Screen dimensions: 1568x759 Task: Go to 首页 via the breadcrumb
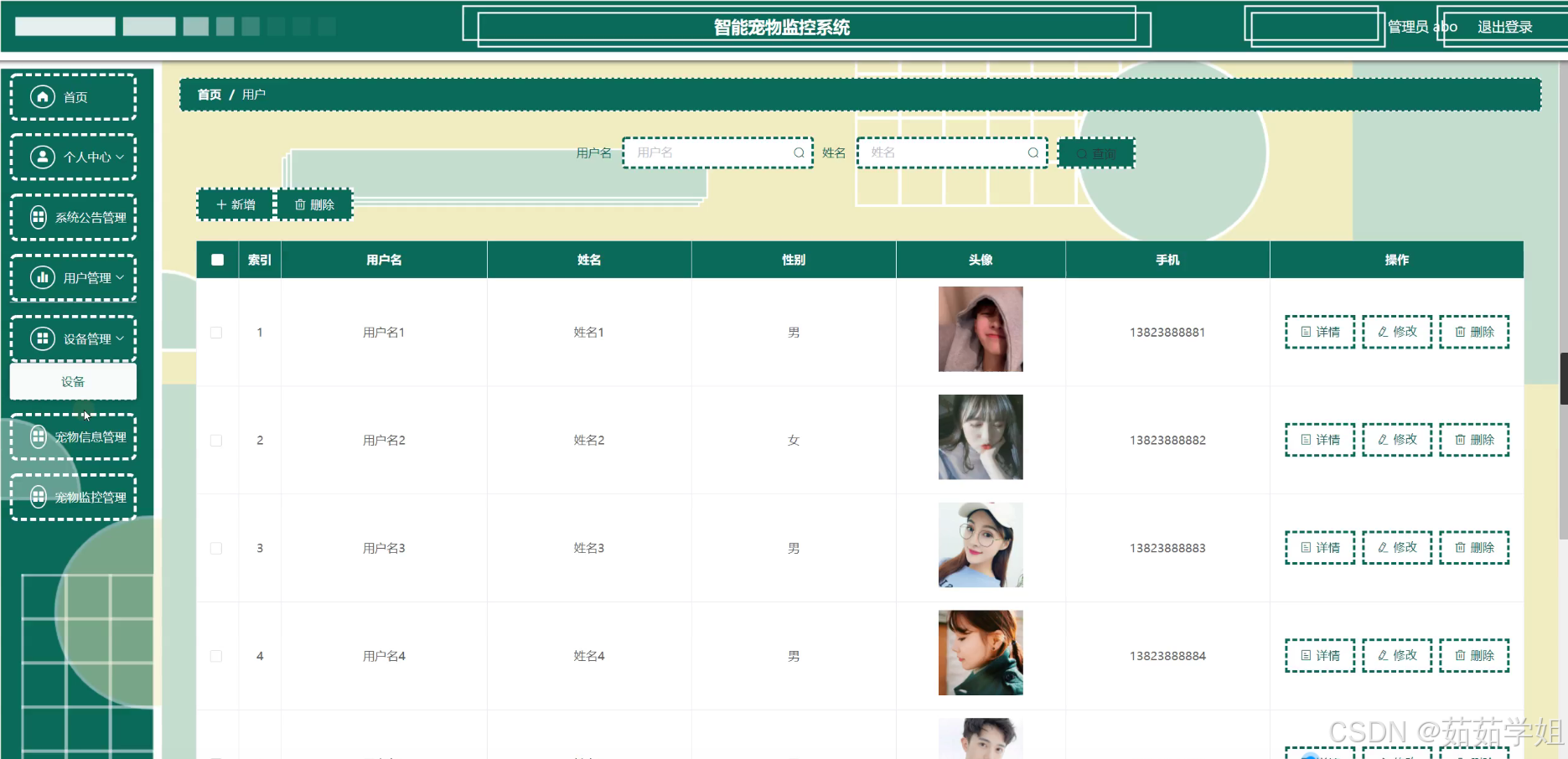pos(209,95)
